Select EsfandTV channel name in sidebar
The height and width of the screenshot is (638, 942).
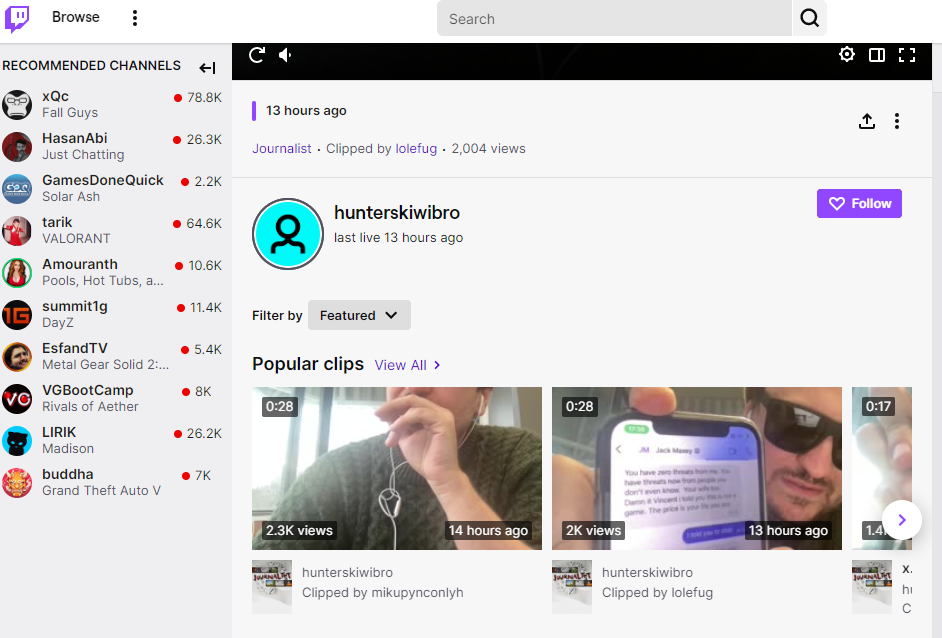(74, 348)
